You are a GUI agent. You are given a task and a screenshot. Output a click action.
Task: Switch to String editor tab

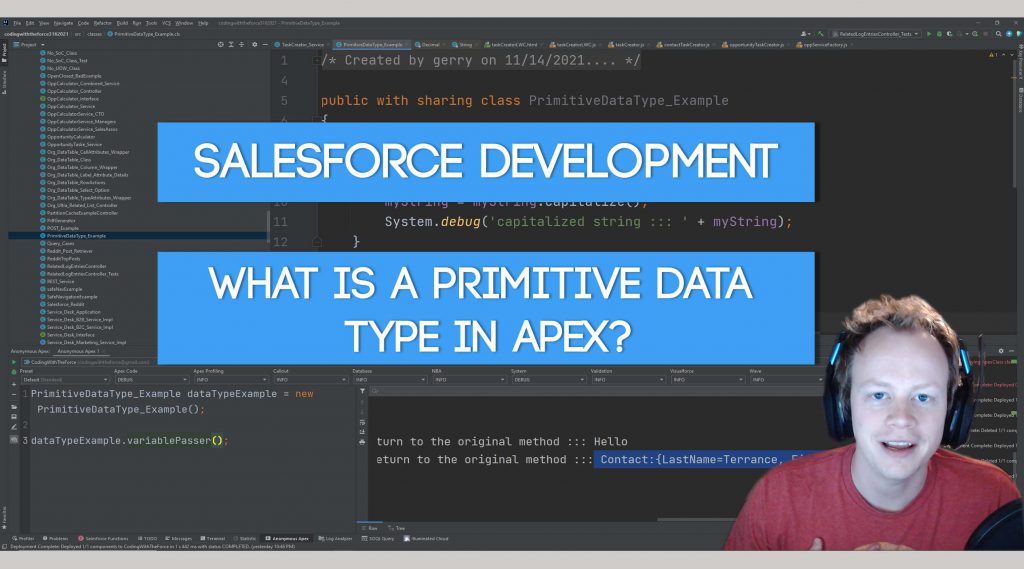[x=463, y=44]
